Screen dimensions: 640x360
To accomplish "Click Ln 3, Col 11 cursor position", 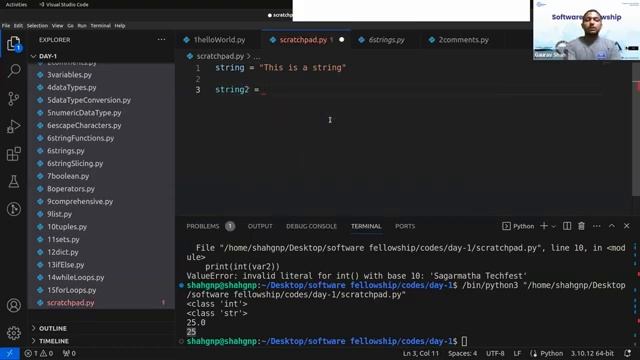I will [x=421, y=353].
